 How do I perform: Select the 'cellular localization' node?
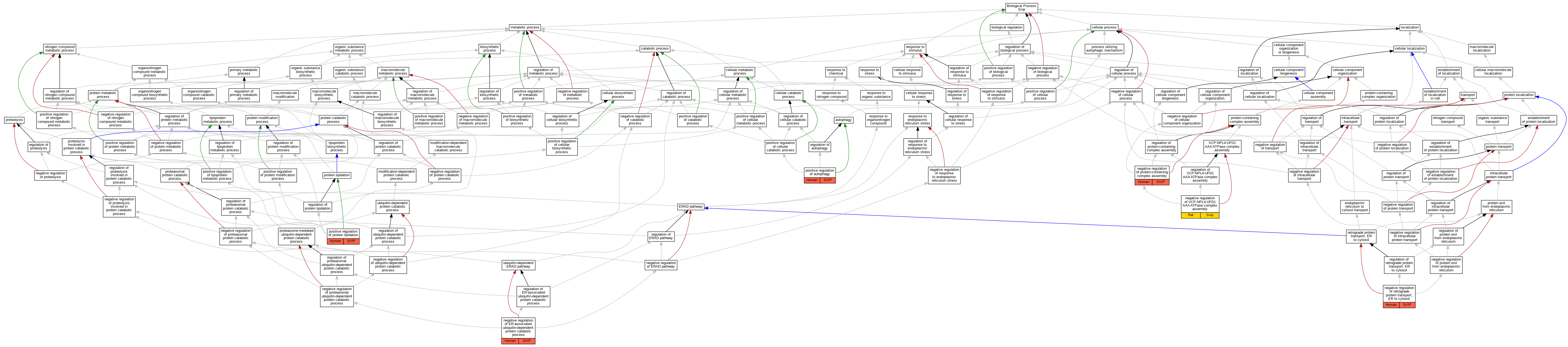pos(1410,49)
